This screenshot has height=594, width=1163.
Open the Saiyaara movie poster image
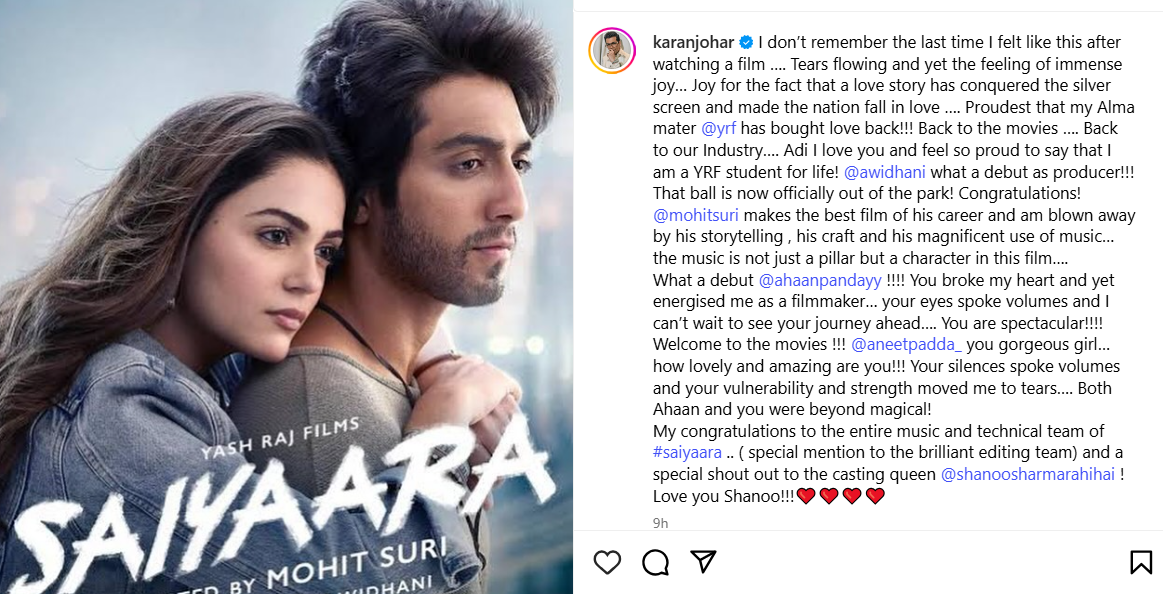pos(286,297)
